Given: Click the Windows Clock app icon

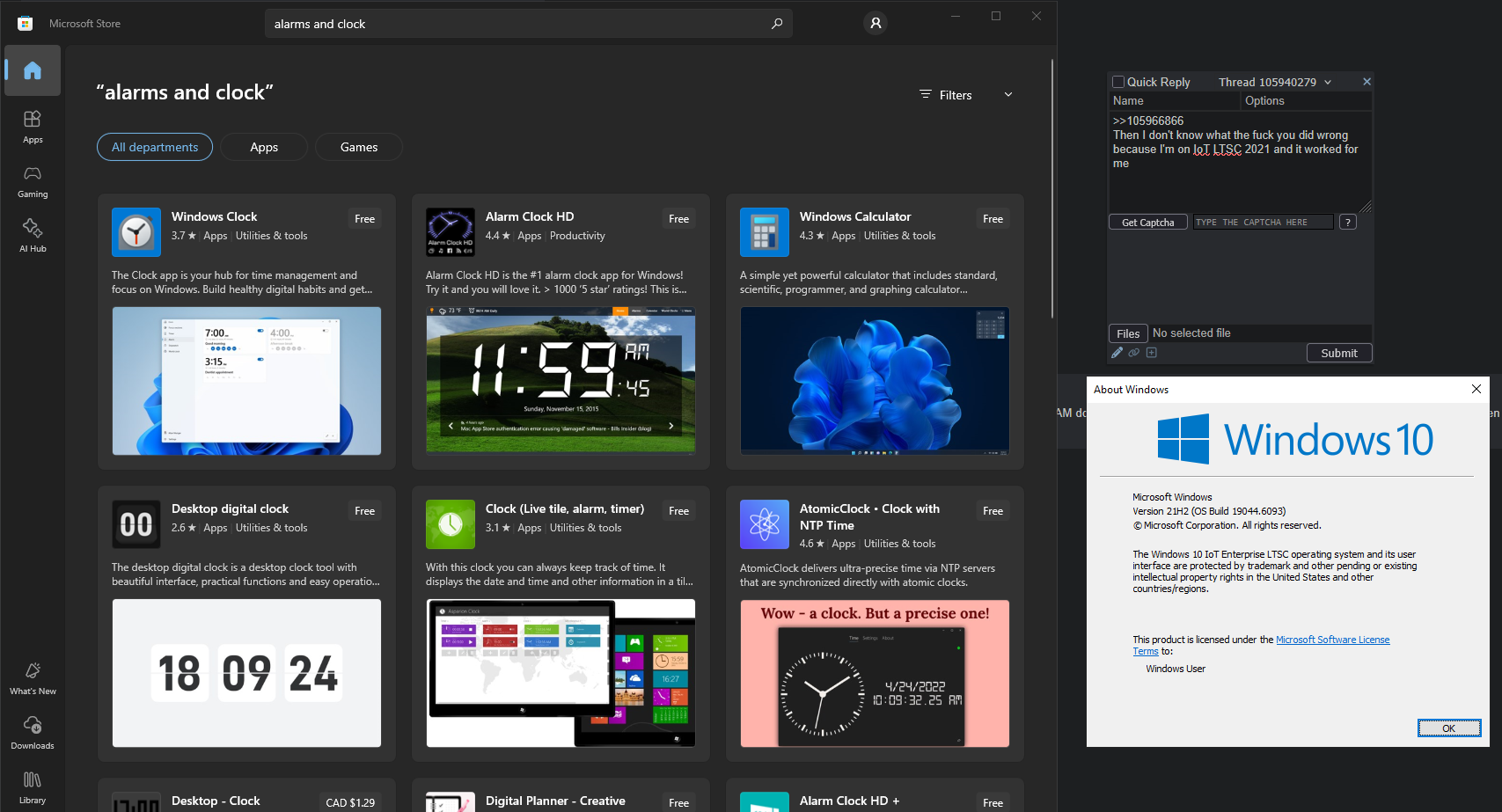Looking at the screenshot, I should tap(136, 232).
